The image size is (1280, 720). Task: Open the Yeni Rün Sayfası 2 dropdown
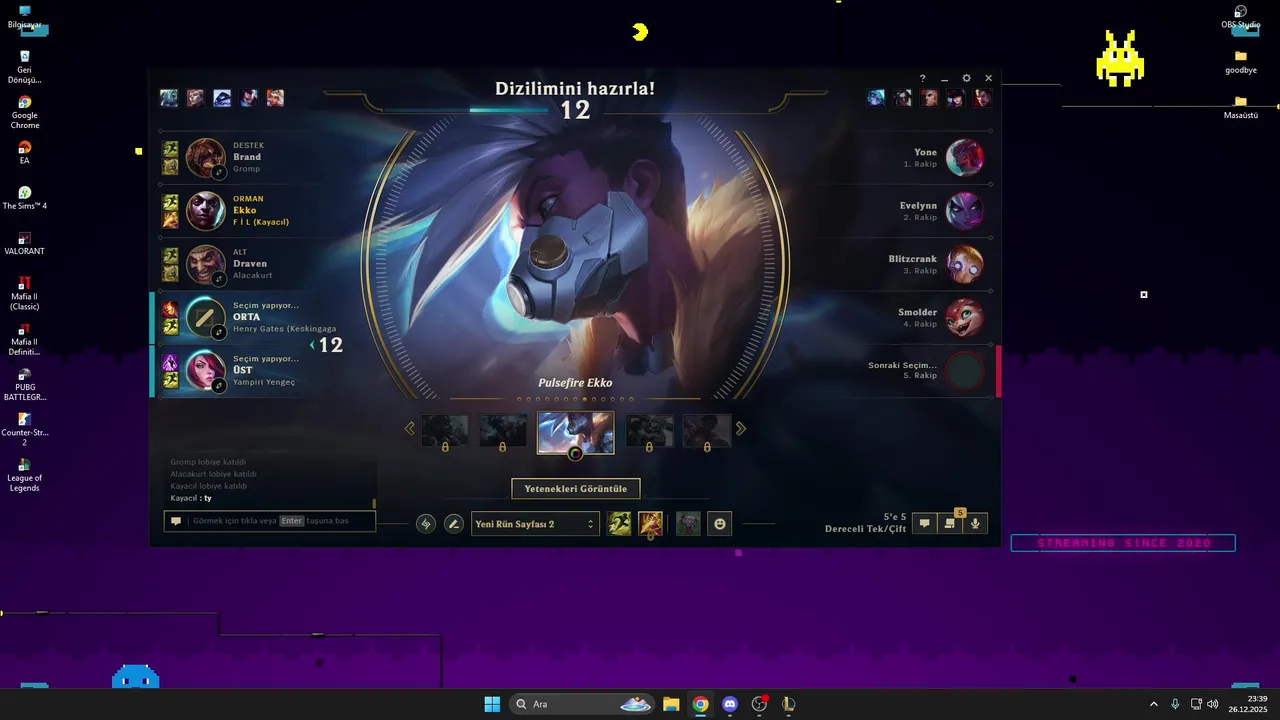pyautogui.click(x=535, y=523)
